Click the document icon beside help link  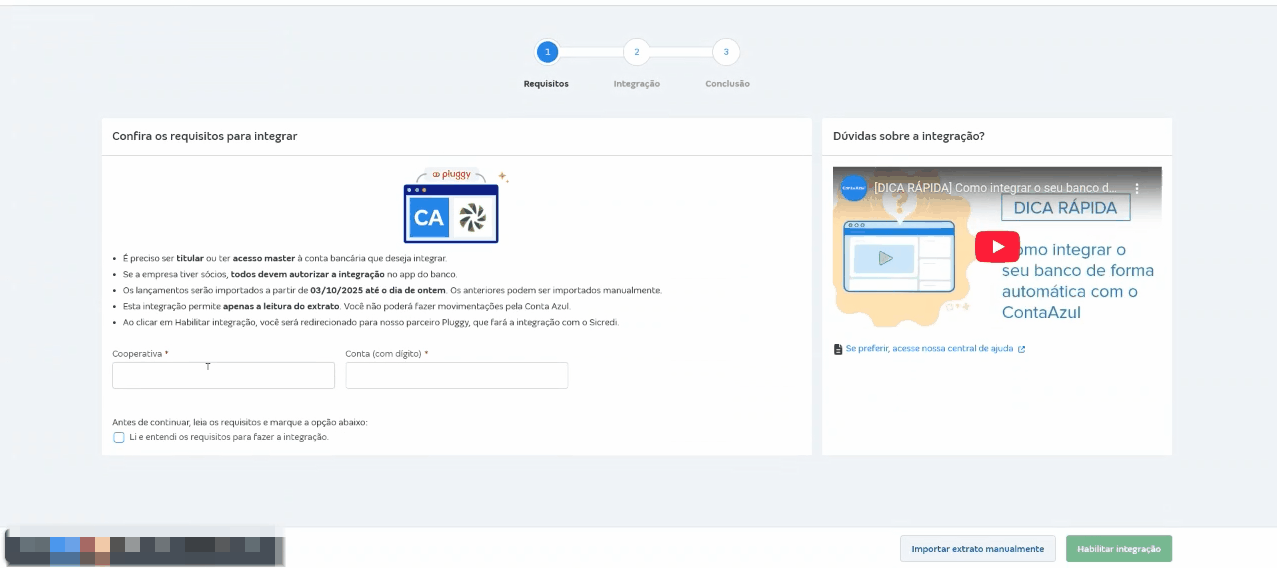pos(838,349)
